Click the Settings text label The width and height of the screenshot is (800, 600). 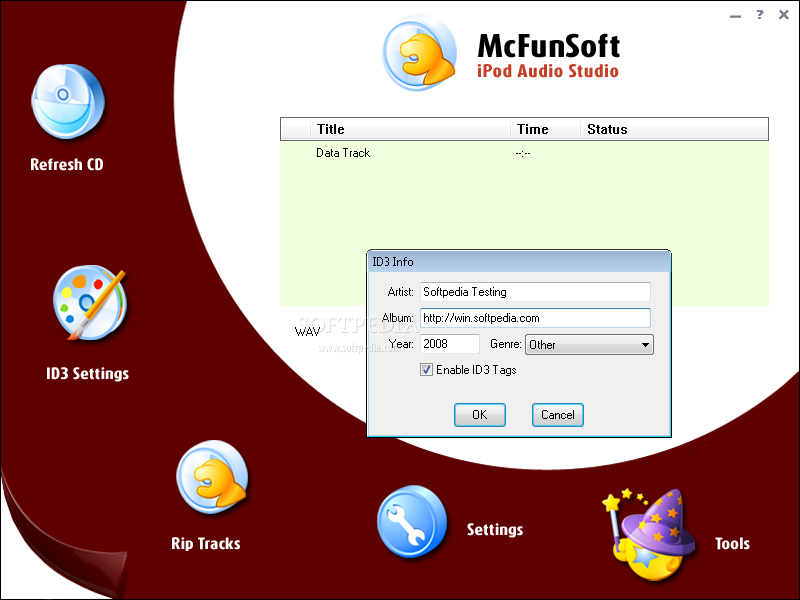(x=495, y=530)
